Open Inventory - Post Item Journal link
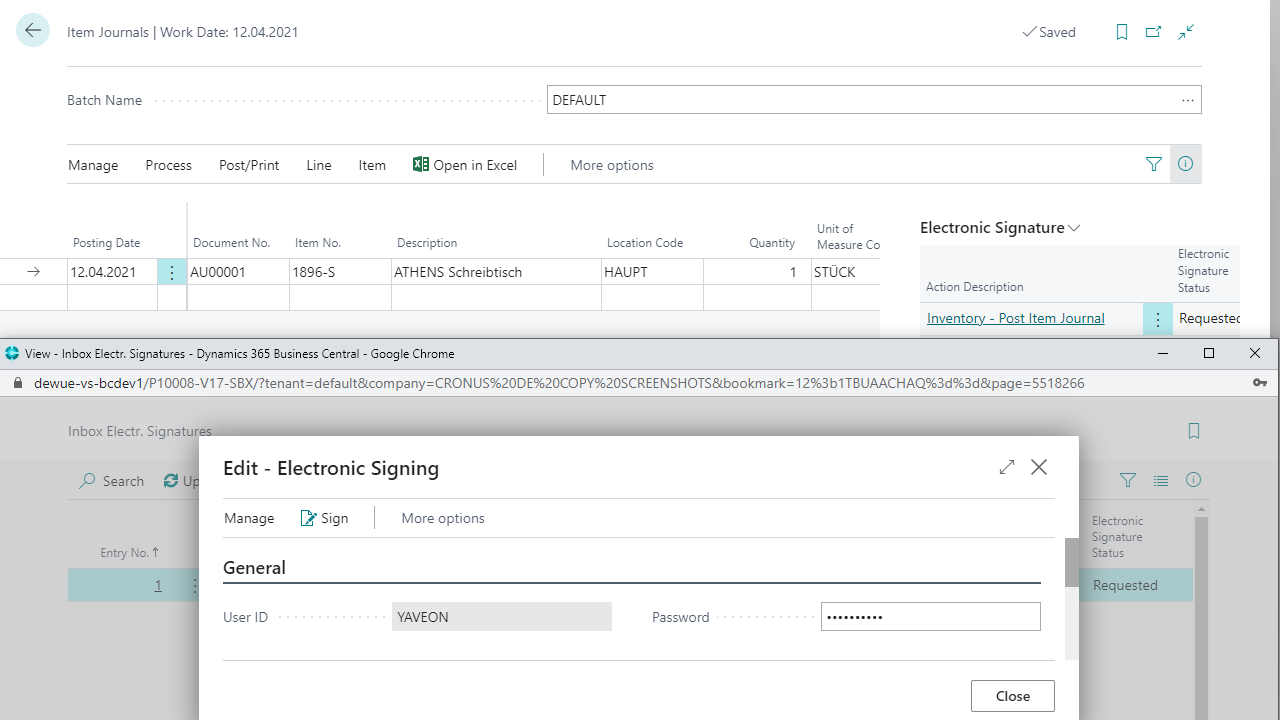Image resolution: width=1280 pixels, height=720 pixels. click(x=1016, y=318)
